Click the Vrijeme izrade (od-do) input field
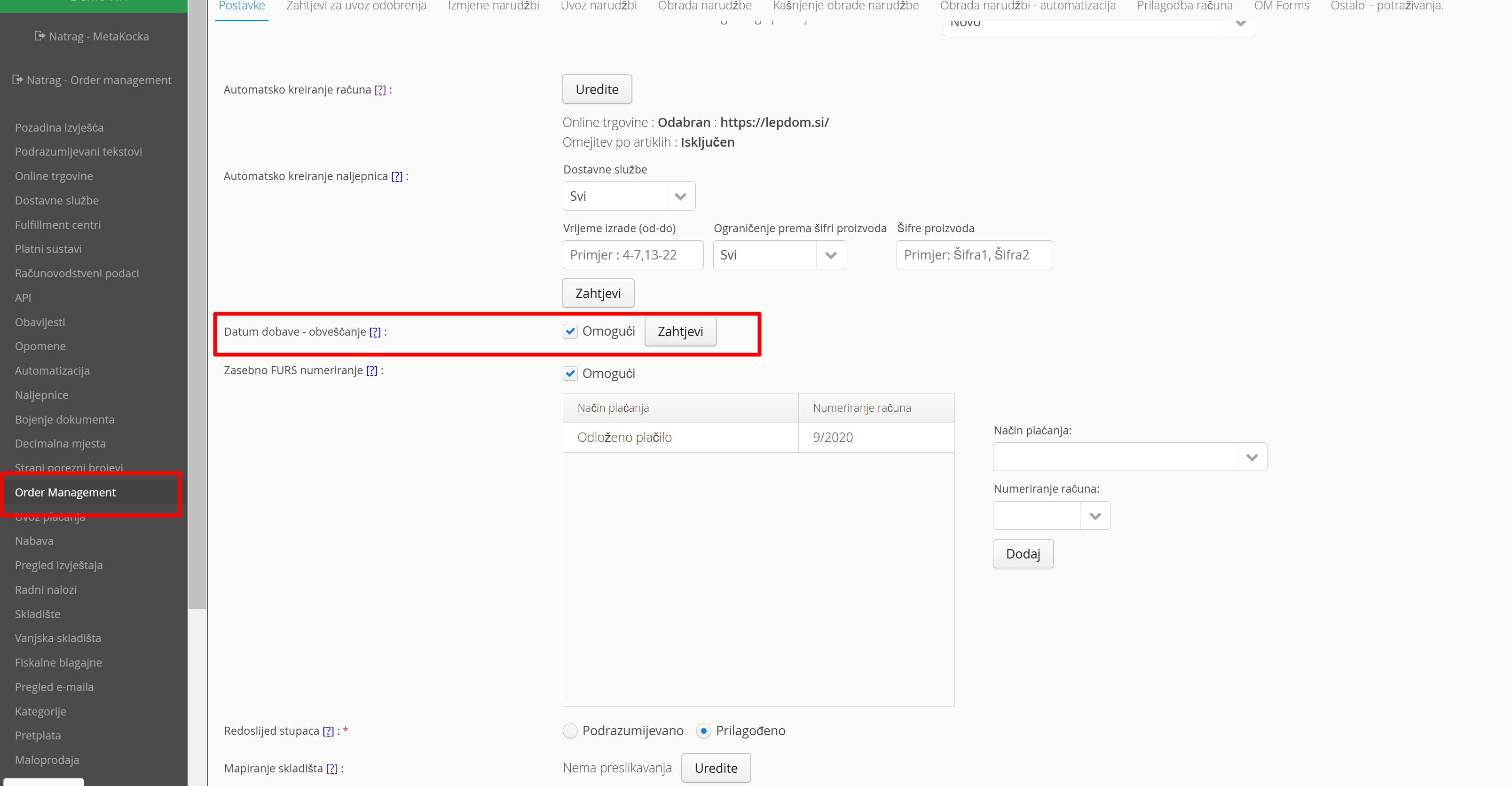1512x786 pixels. (x=632, y=255)
